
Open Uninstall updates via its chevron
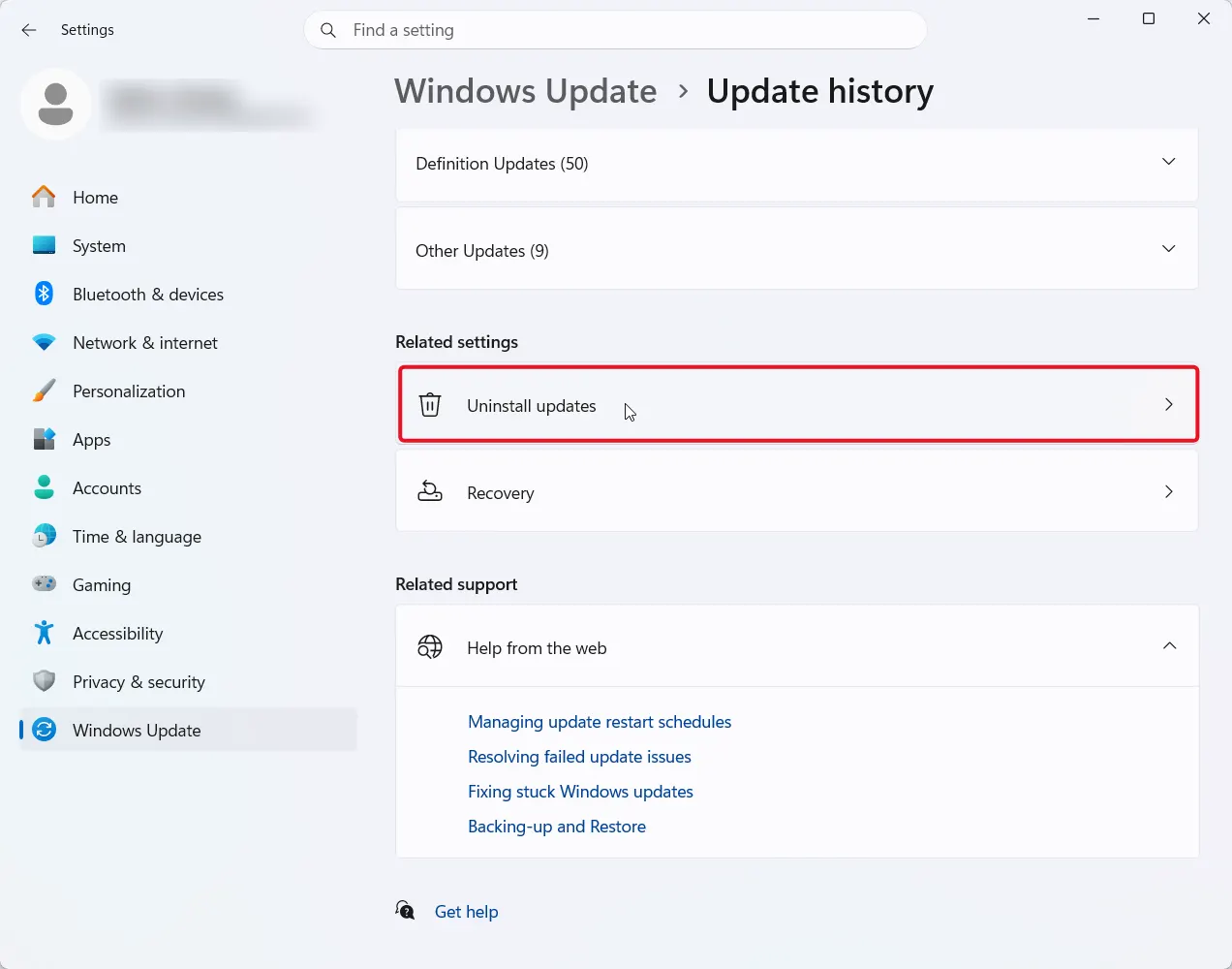1169,404
